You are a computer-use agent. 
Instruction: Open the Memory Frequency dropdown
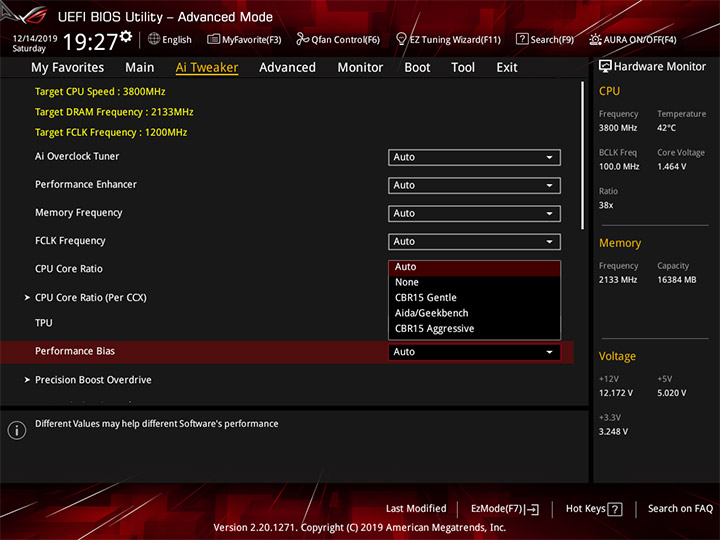click(474, 214)
